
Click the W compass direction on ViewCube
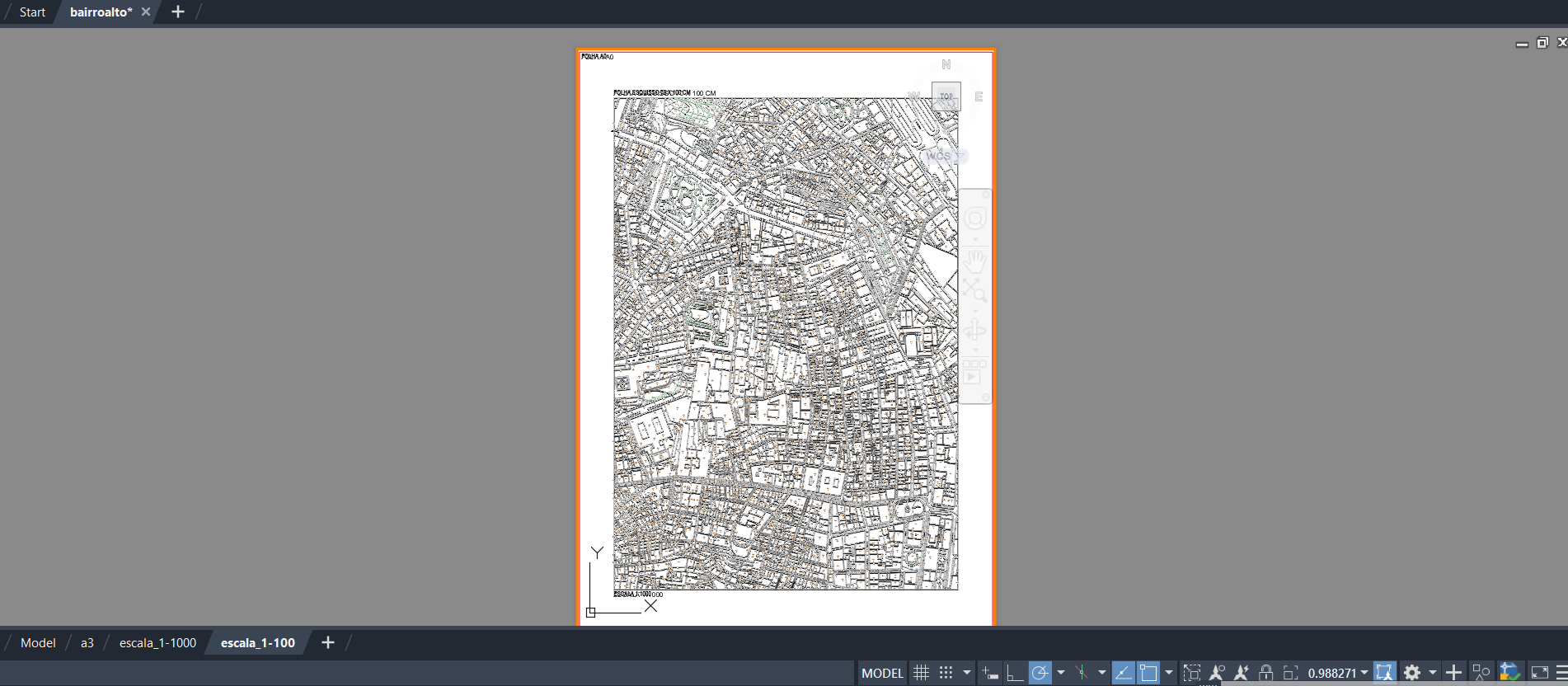[x=913, y=96]
